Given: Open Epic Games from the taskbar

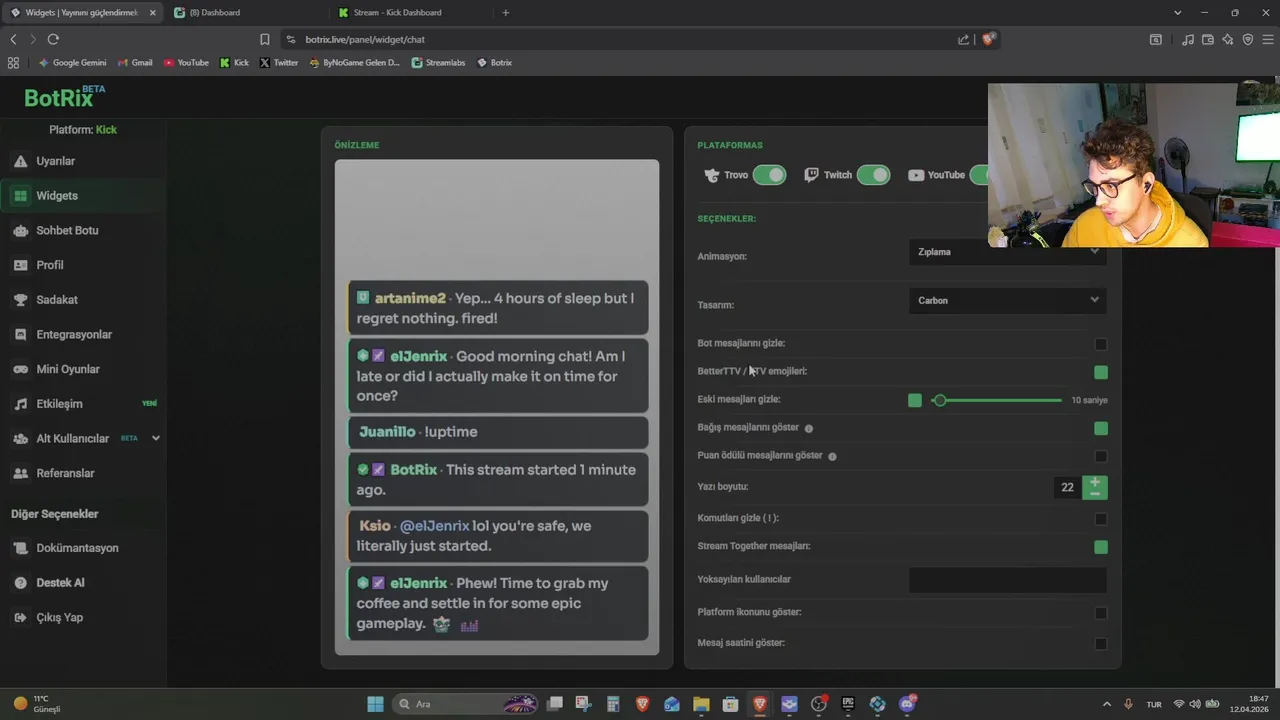Looking at the screenshot, I should point(848,704).
